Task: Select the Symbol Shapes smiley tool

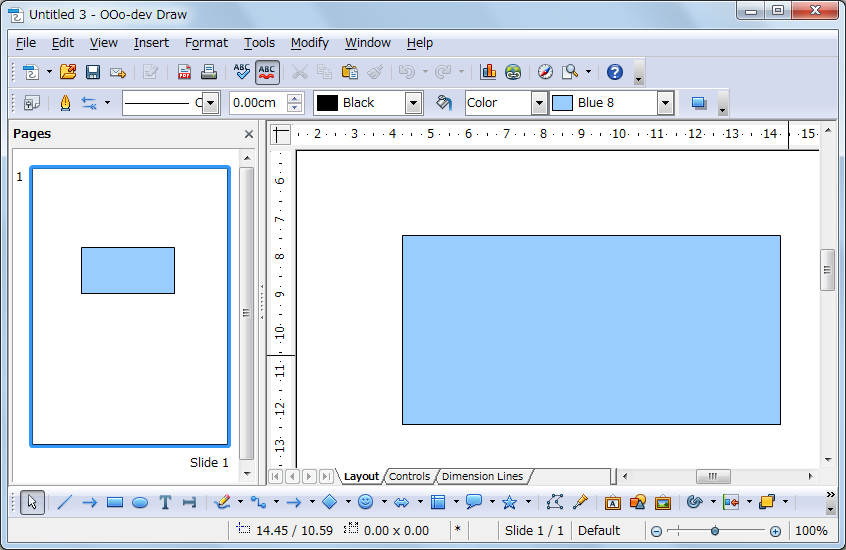Action: click(366, 503)
